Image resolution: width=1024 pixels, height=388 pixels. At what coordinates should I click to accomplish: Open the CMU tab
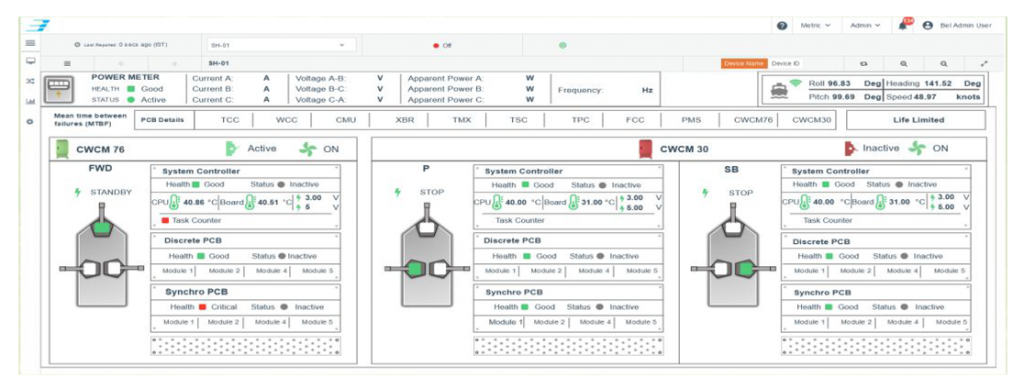[x=345, y=120]
